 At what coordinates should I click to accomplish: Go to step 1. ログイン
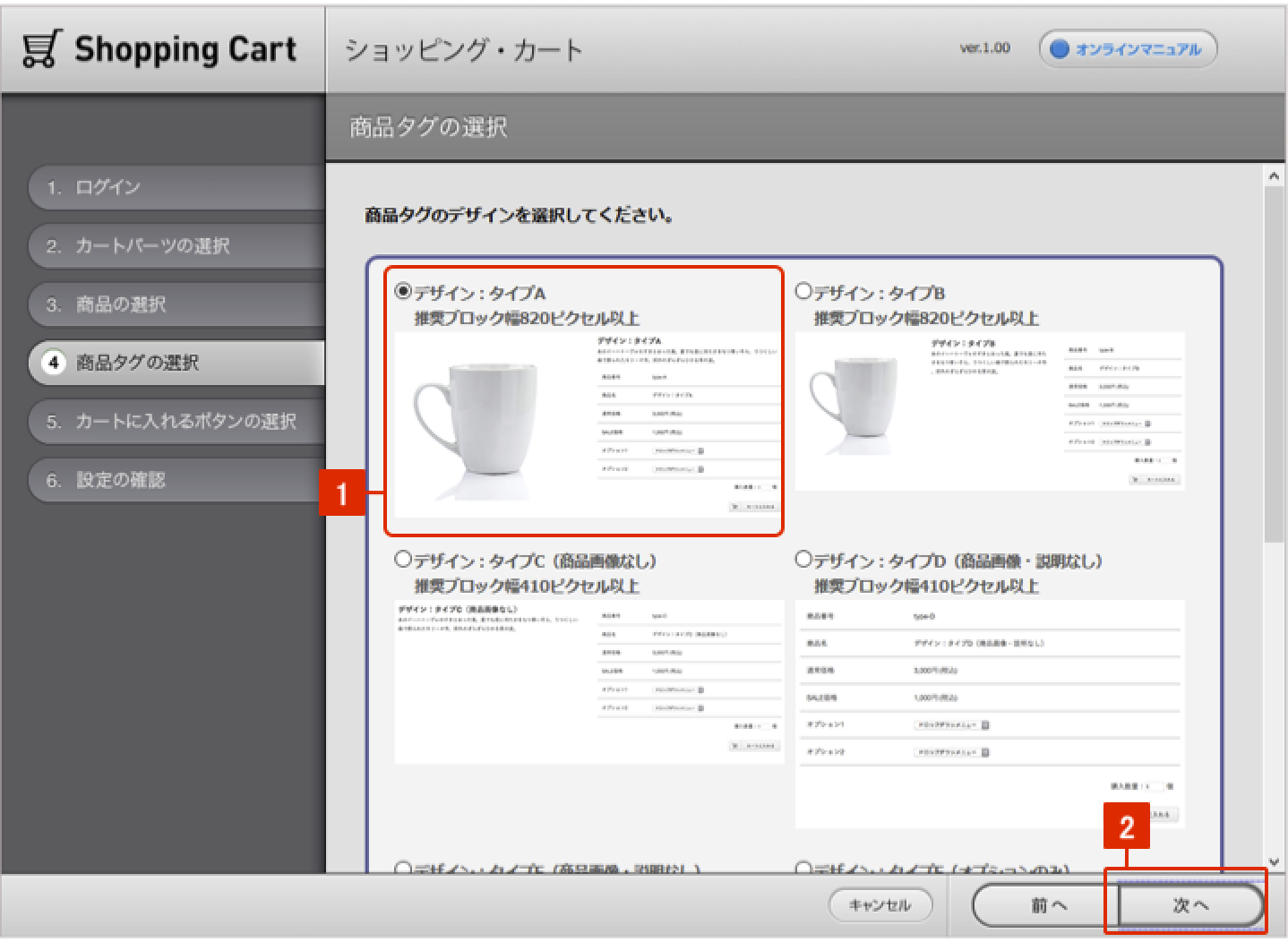176,187
